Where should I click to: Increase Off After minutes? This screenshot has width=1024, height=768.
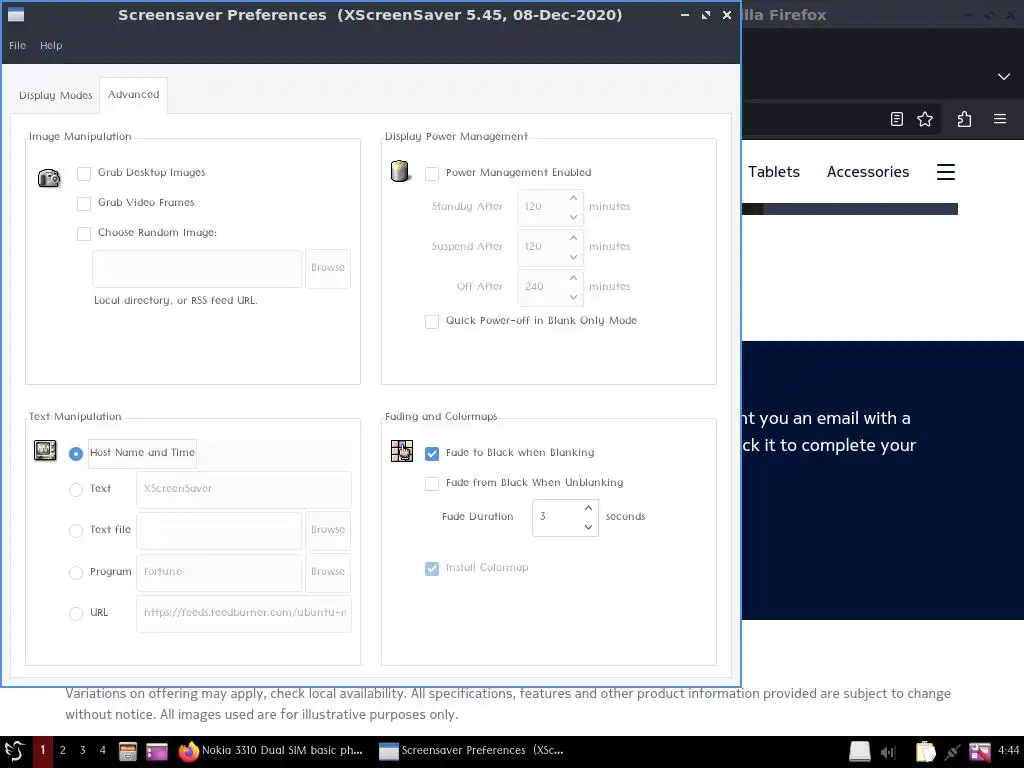tap(573, 278)
